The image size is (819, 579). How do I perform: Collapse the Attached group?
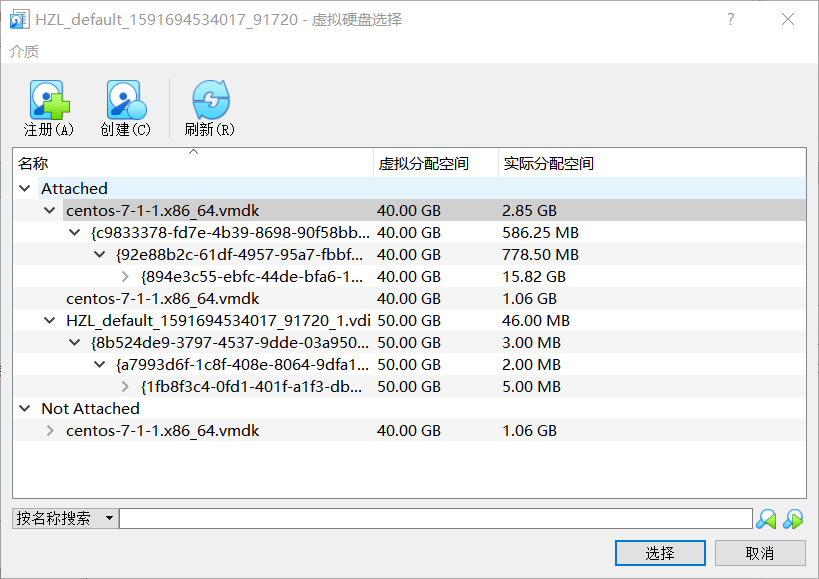25,188
